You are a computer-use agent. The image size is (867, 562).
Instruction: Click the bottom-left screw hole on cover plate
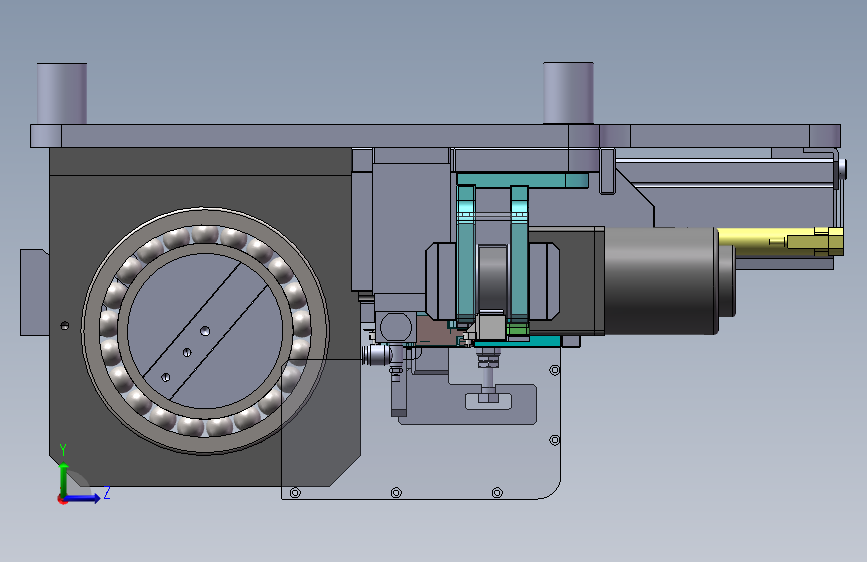pos(295,492)
